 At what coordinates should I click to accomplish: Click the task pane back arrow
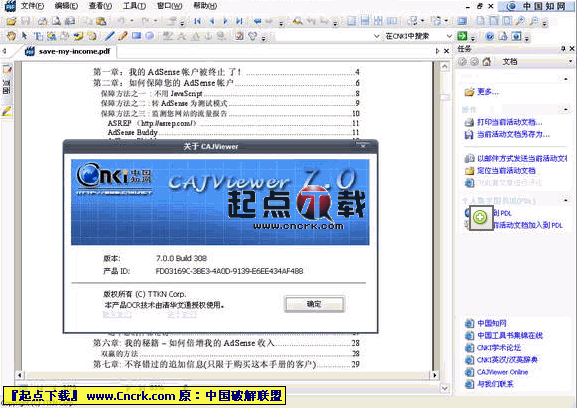click(462, 61)
